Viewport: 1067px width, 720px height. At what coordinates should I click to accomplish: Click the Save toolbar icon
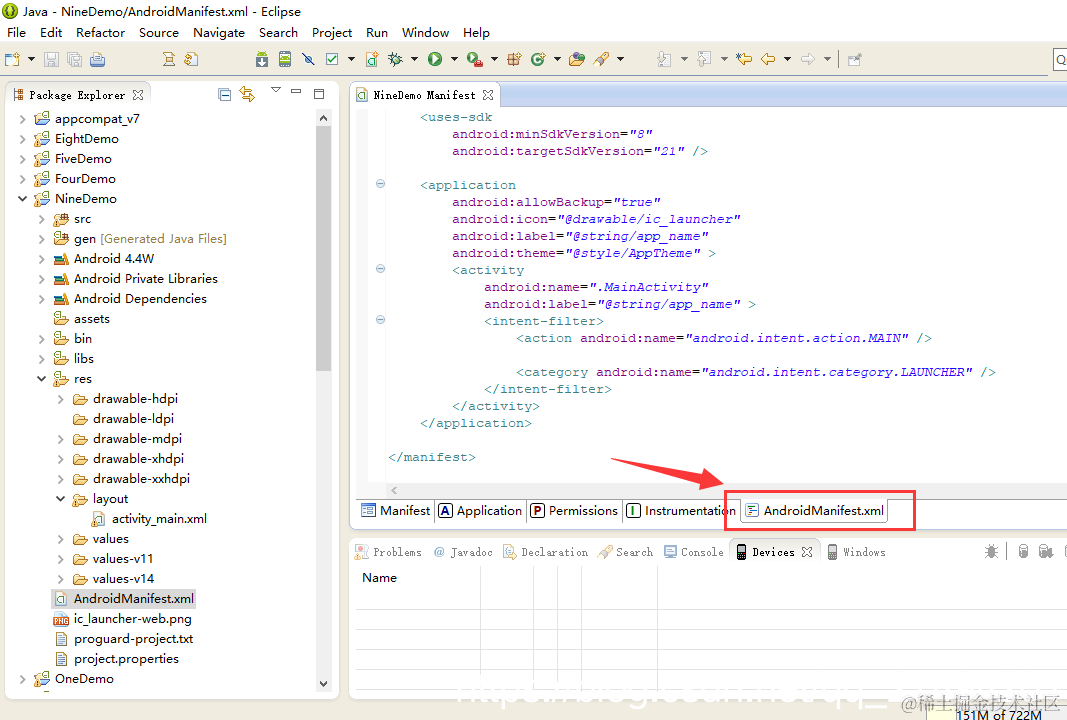click(x=51, y=59)
